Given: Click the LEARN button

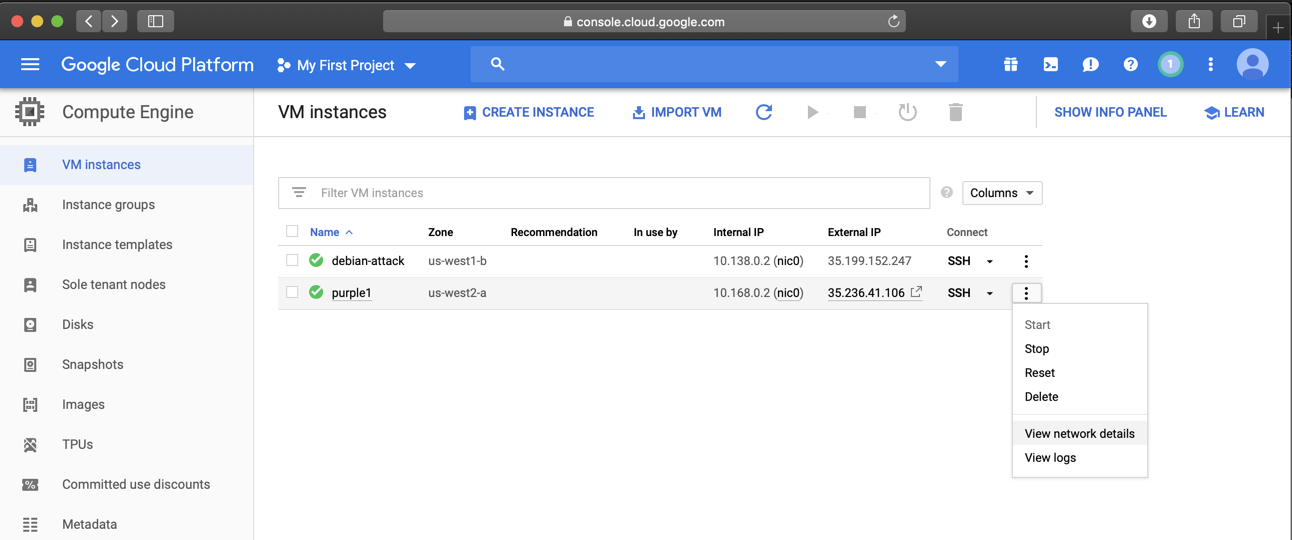Looking at the screenshot, I should point(1235,112).
